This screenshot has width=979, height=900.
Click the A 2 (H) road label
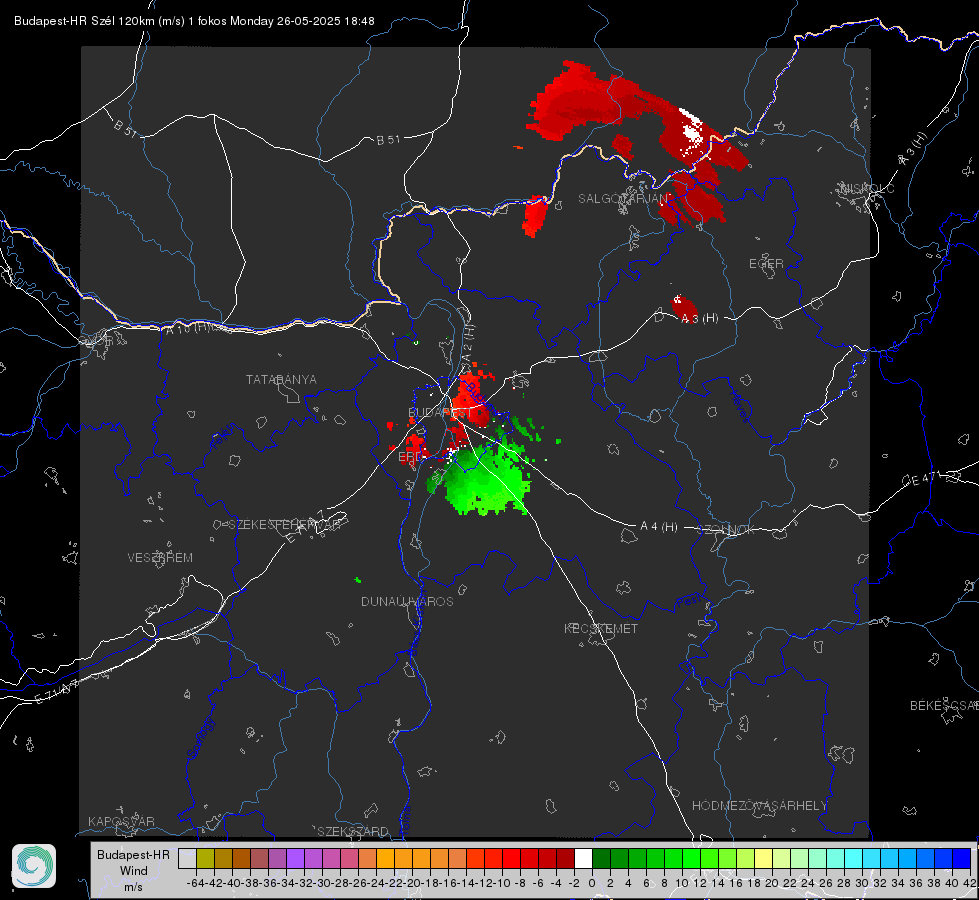468,342
